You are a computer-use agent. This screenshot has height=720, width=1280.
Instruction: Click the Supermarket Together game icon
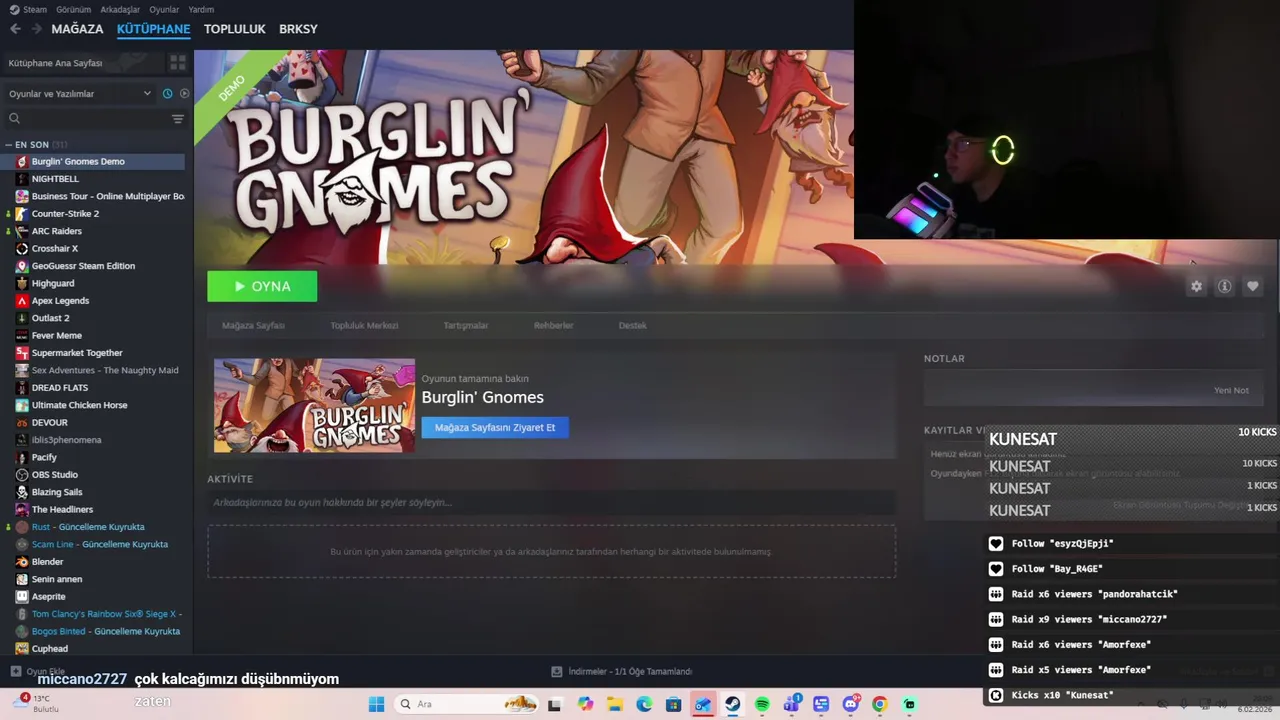point(22,353)
